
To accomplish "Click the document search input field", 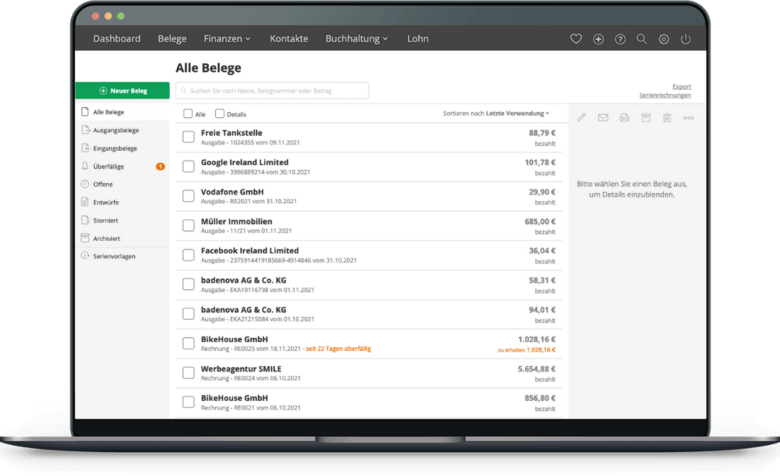I will click(x=272, y=91).
